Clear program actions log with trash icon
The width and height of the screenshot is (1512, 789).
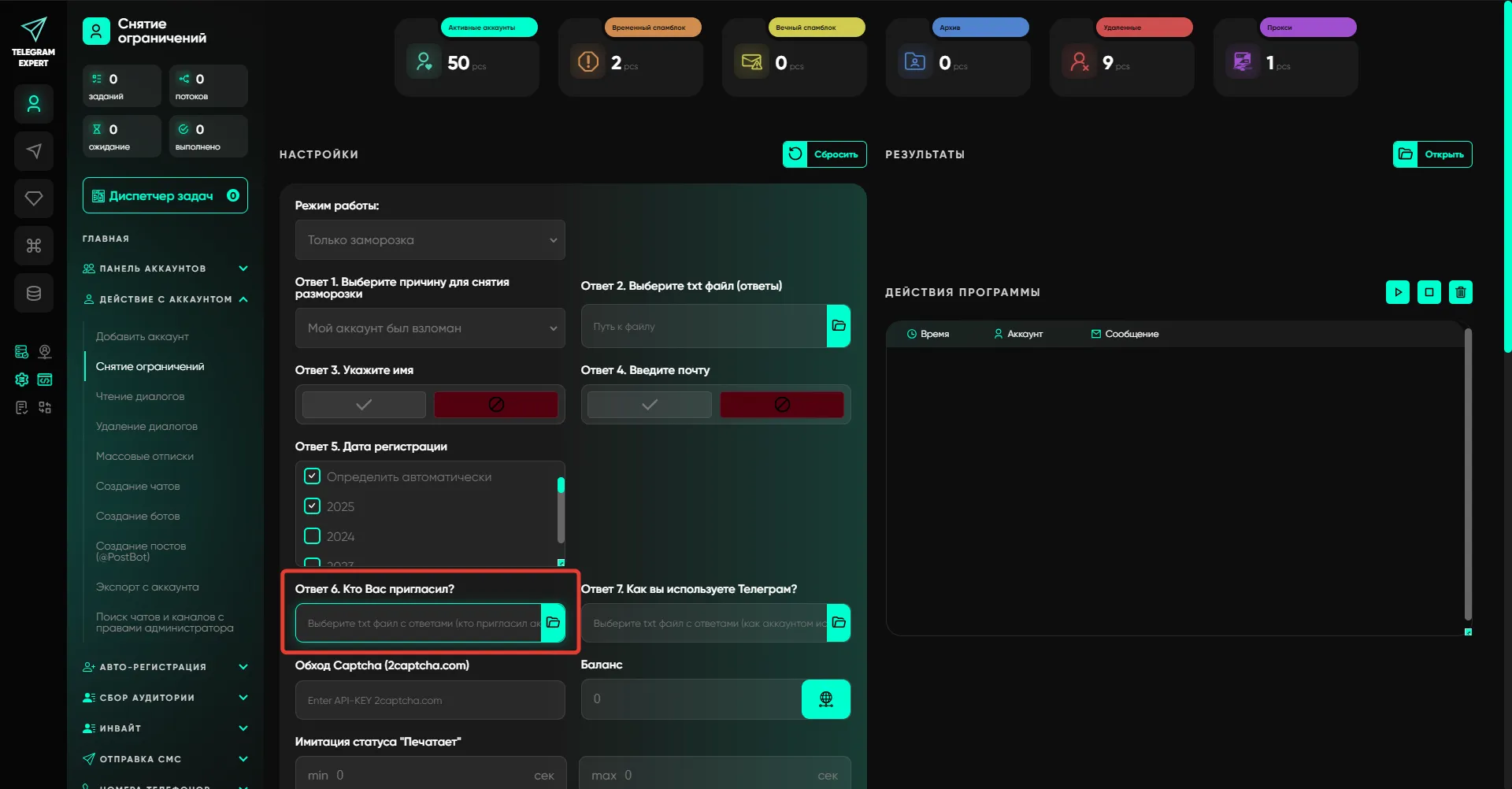(1461, 292)
